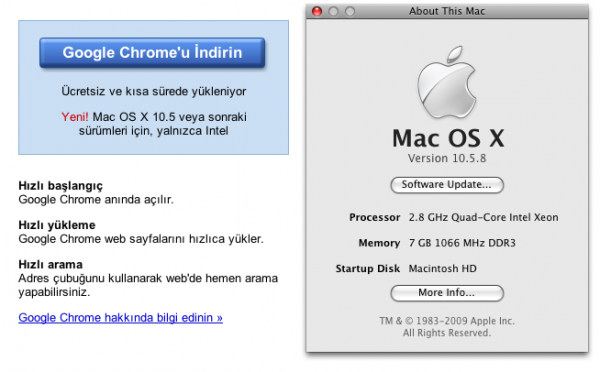
Task: Click the Hızlı yükleme heading
Action: tap(57, 225)
